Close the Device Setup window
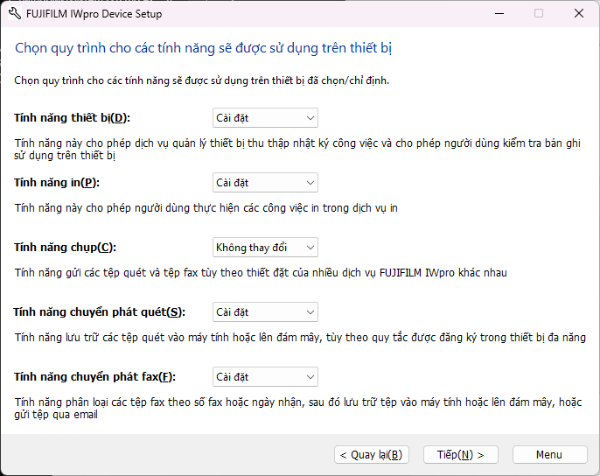 tap(579, 13)
